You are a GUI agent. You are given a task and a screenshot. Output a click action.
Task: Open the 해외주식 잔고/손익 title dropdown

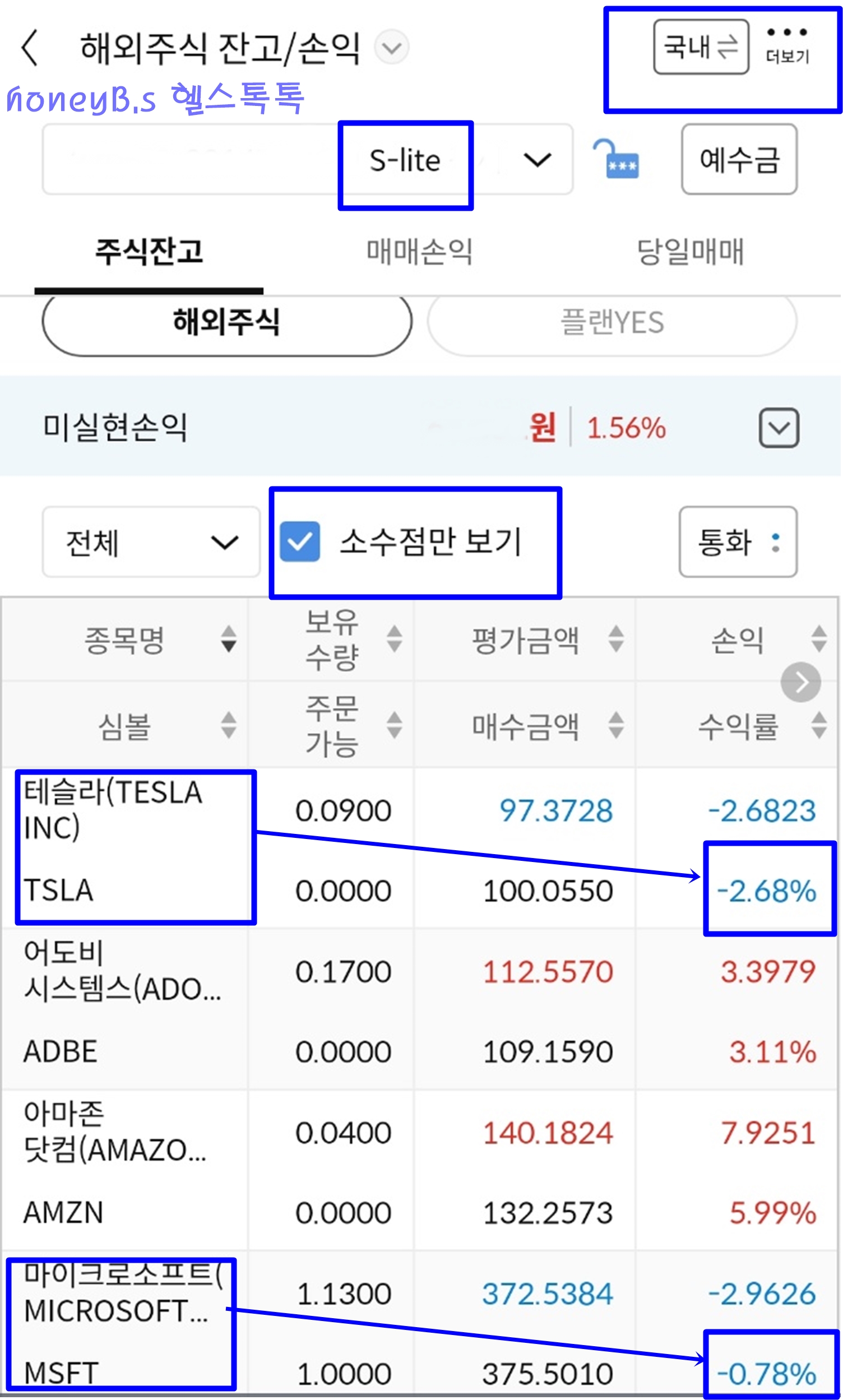point(392,47)
